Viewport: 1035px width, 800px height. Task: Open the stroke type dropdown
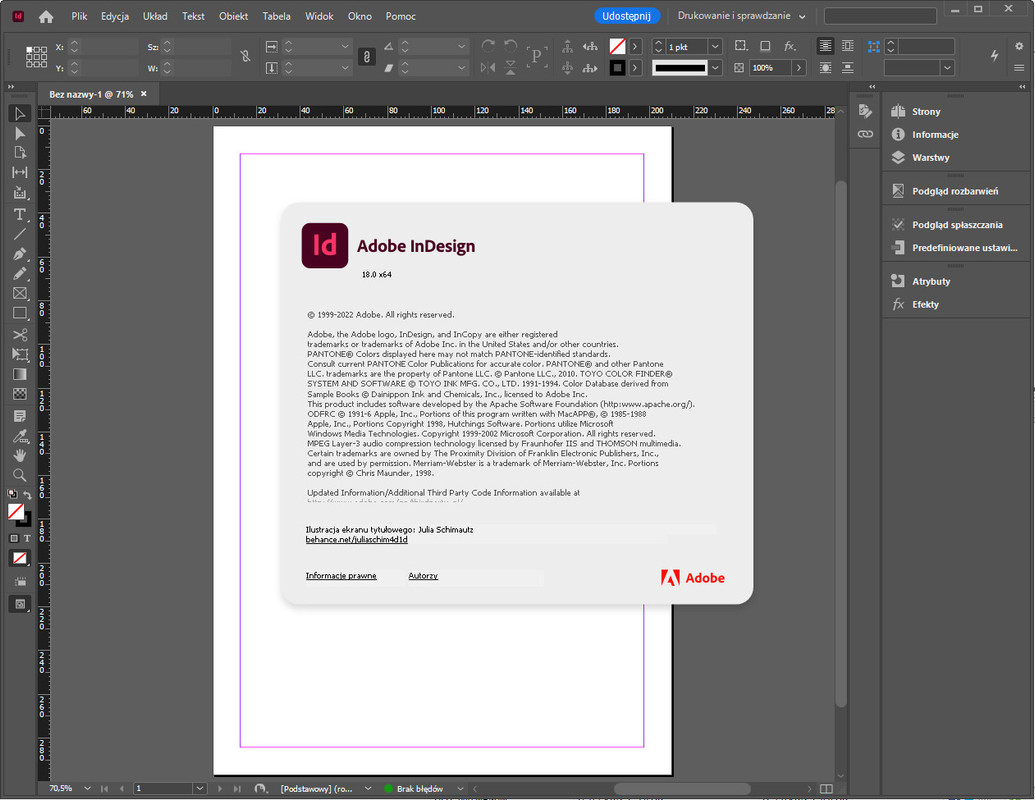coord(715,67)
